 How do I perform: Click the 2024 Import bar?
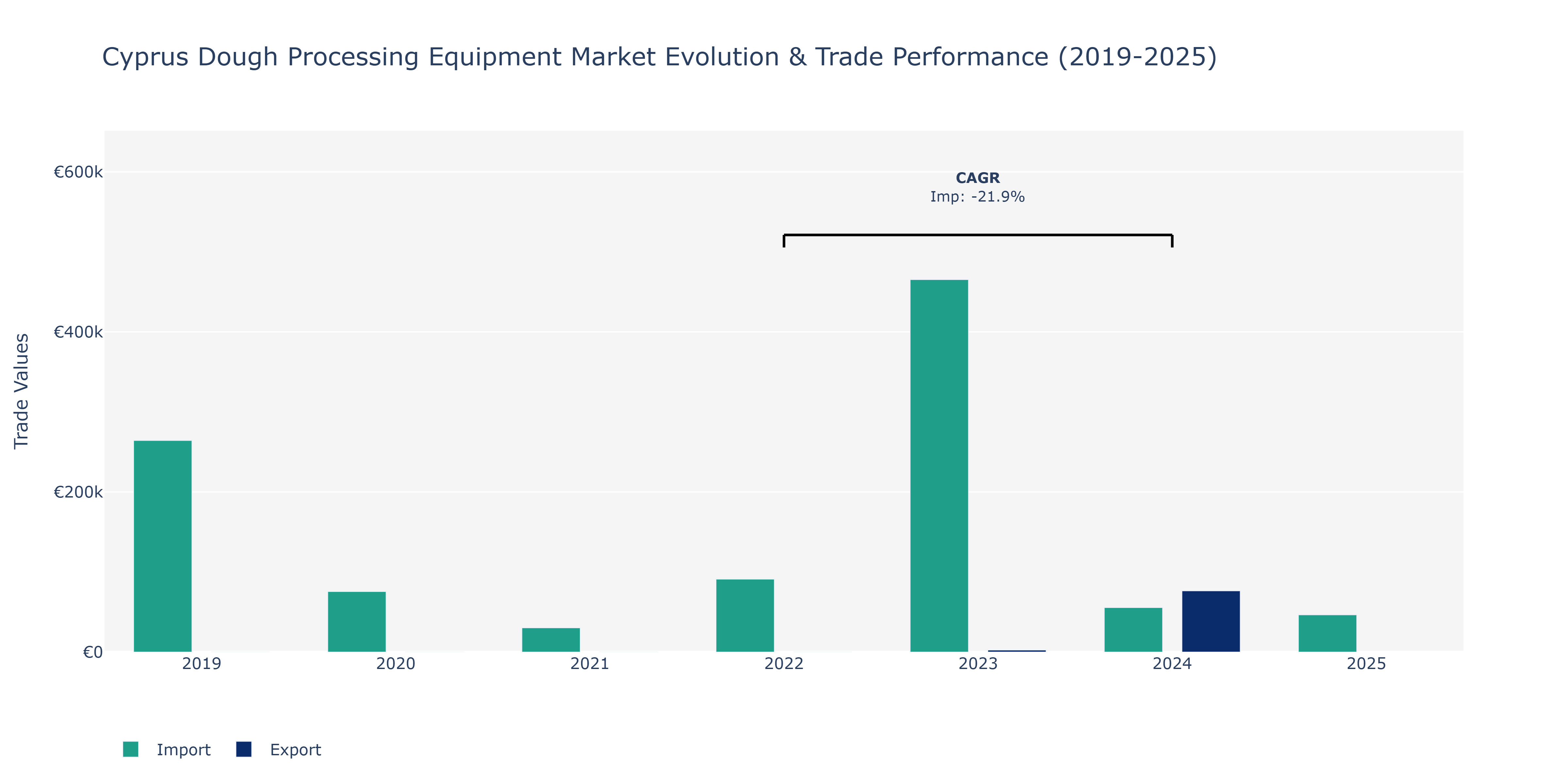click(x=1134, y=629)
